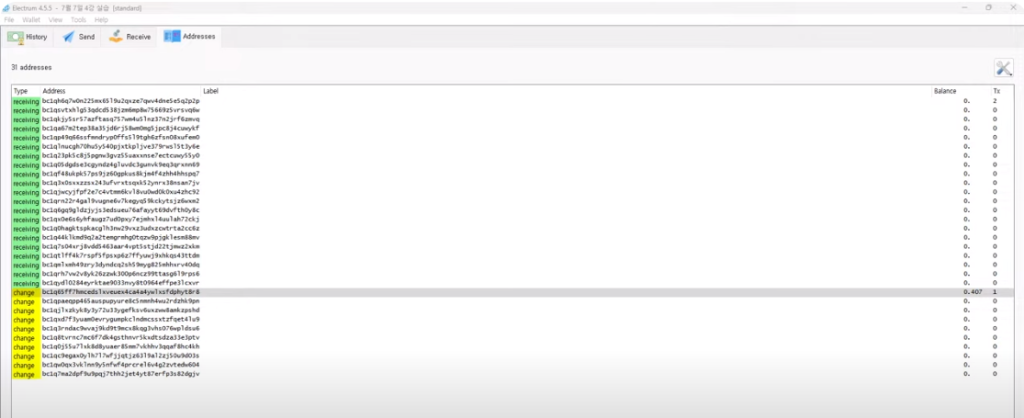Select first receiving address bc1qh6q7w0n
This screenshot has width=1024, height=418.
513,101
